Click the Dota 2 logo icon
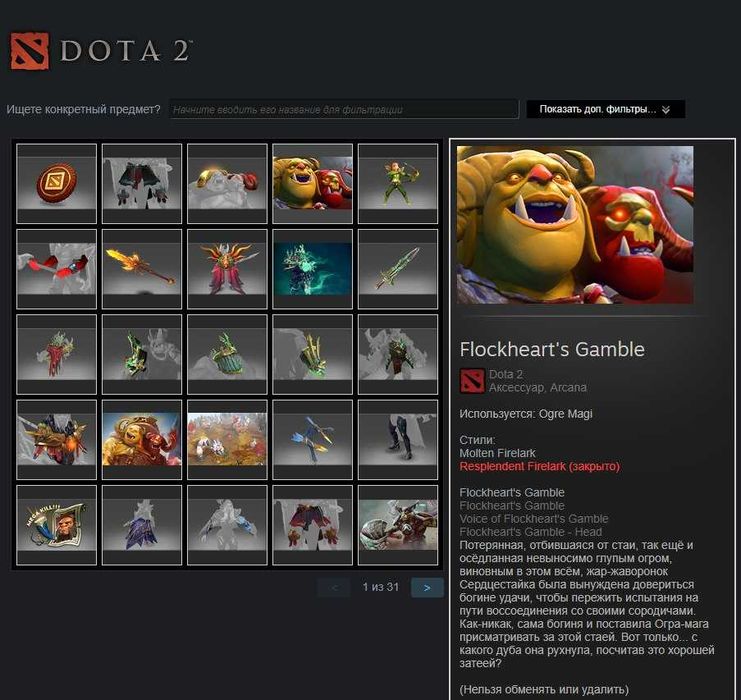The width and height of the screenshot is (741, 700). [x=30, y=51]
